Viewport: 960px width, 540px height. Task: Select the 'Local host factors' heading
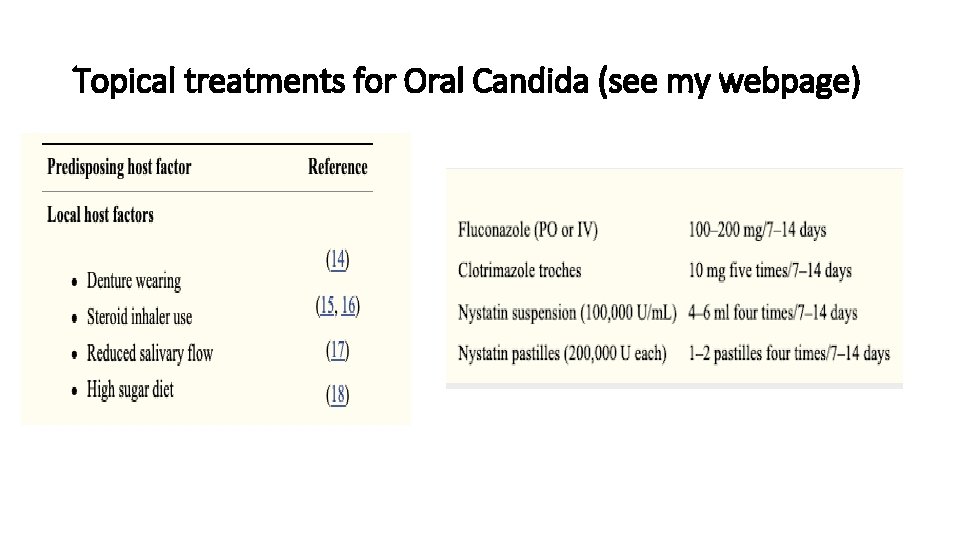click(101, 214)
